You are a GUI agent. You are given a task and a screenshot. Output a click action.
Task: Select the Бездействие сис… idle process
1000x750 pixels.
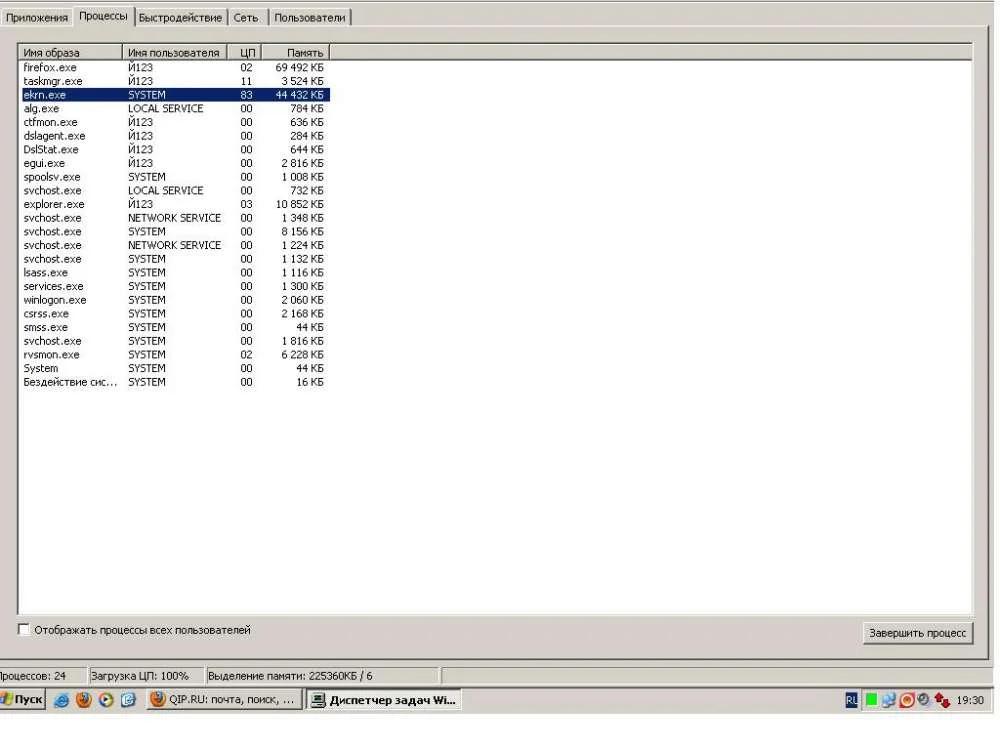175,383
